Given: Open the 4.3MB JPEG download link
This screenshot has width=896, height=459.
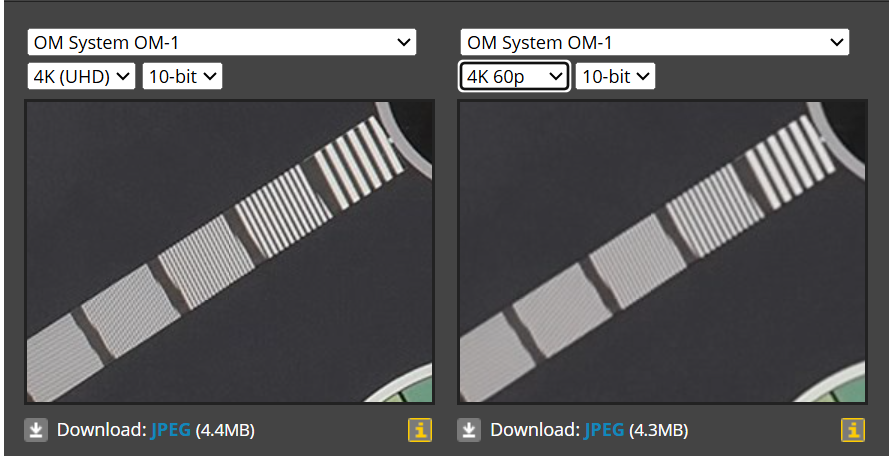Looking at the screenshot, I should click(603, 430).
